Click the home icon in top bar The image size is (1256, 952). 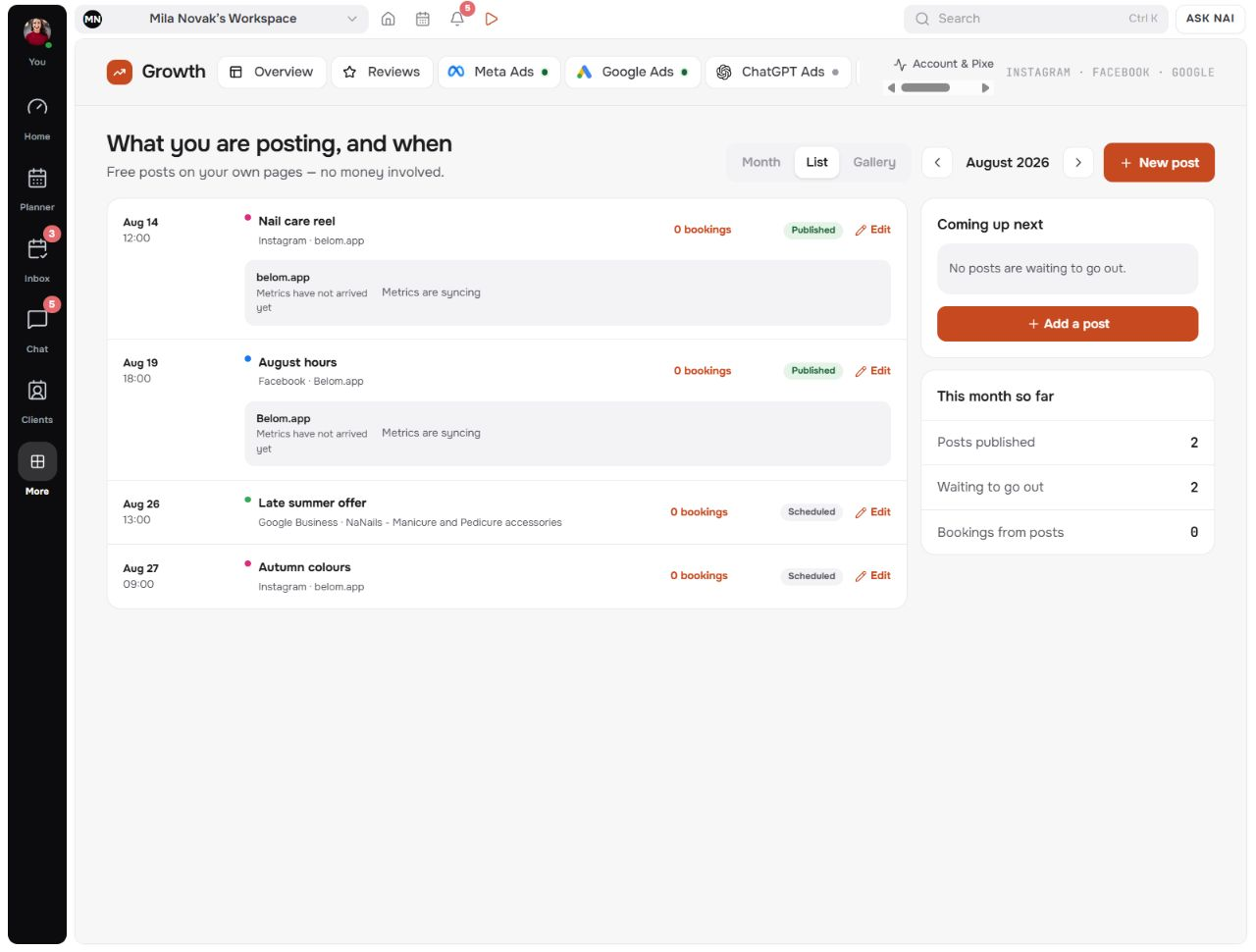[389, 19]
